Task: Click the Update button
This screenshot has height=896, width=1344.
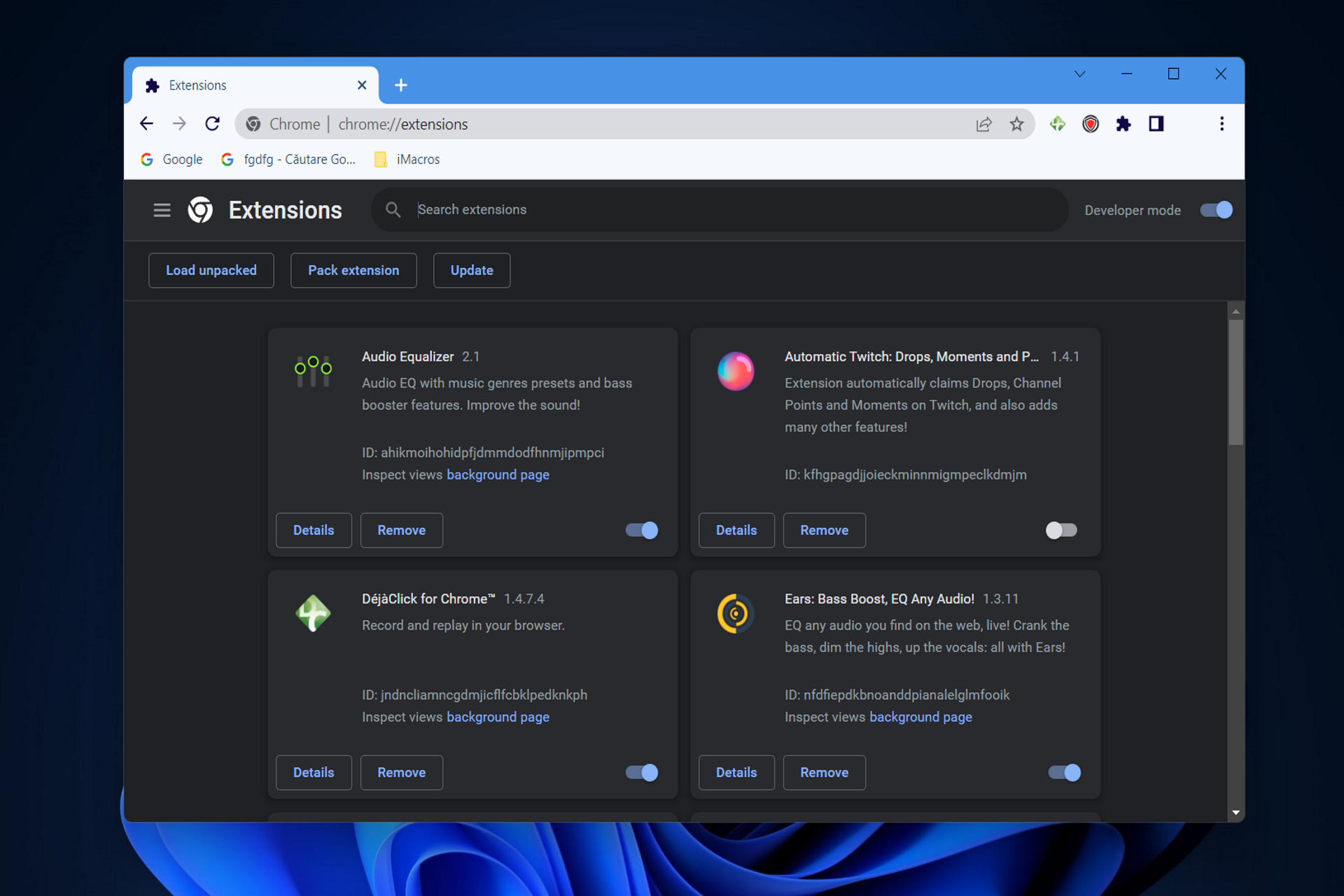Action: click(x=472, y=270)
